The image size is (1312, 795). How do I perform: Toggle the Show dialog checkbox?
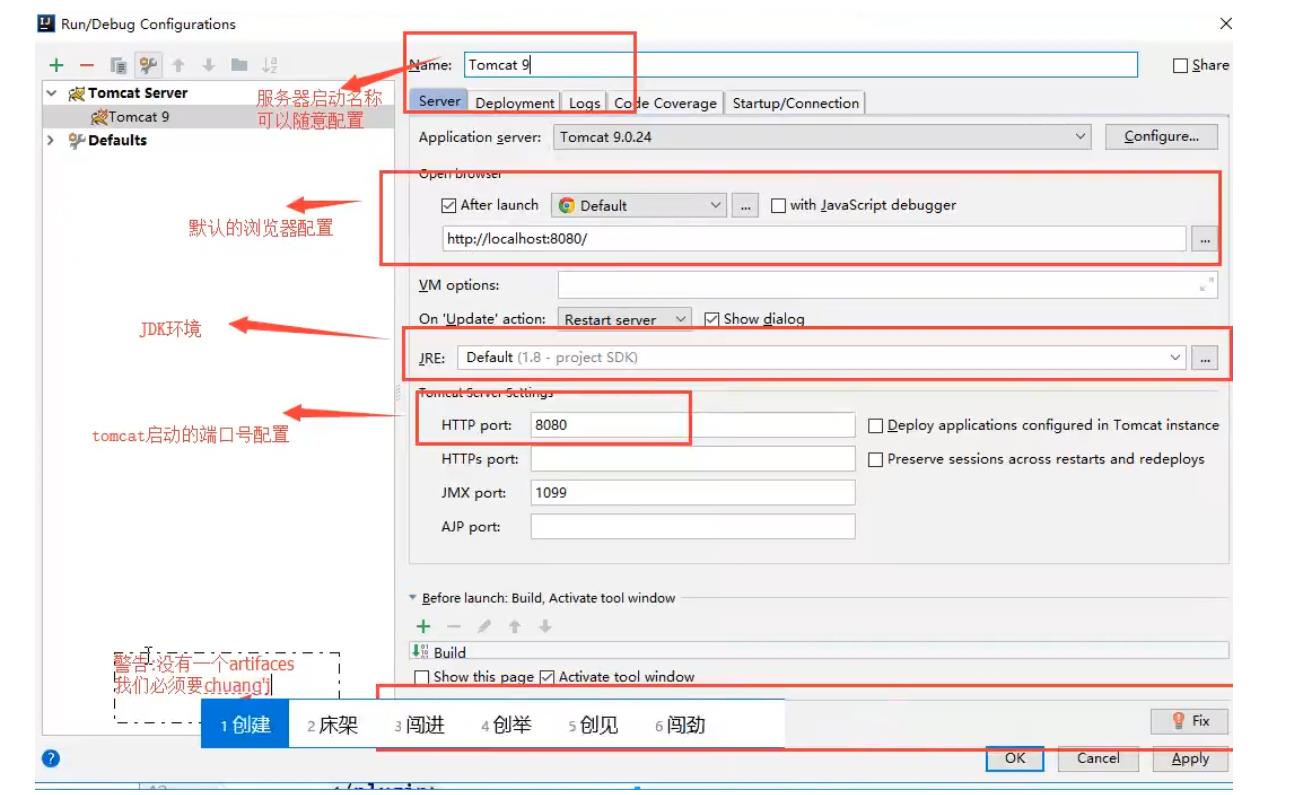click(712, 319)
